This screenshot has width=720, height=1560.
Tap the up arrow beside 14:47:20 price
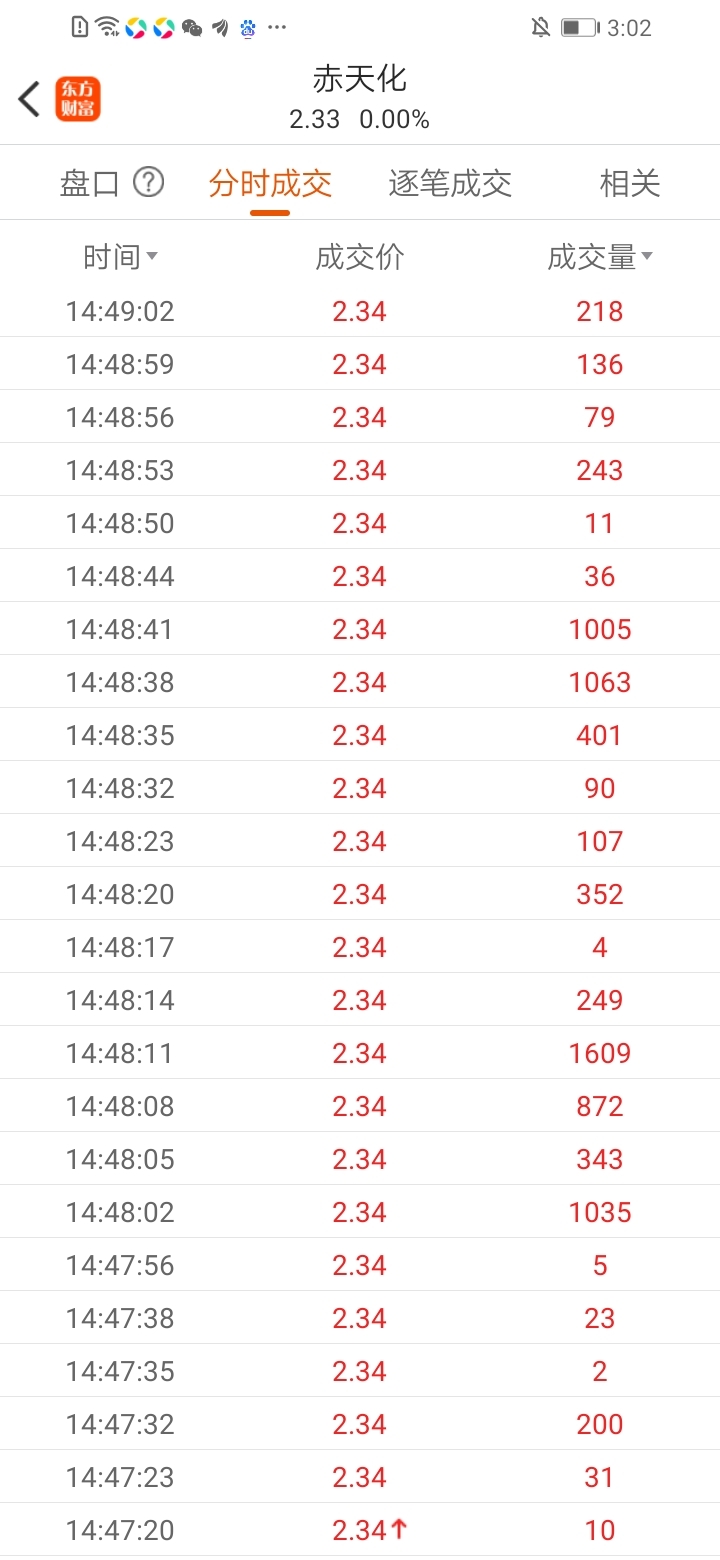pyautogui.click(x=400, y=1528)
